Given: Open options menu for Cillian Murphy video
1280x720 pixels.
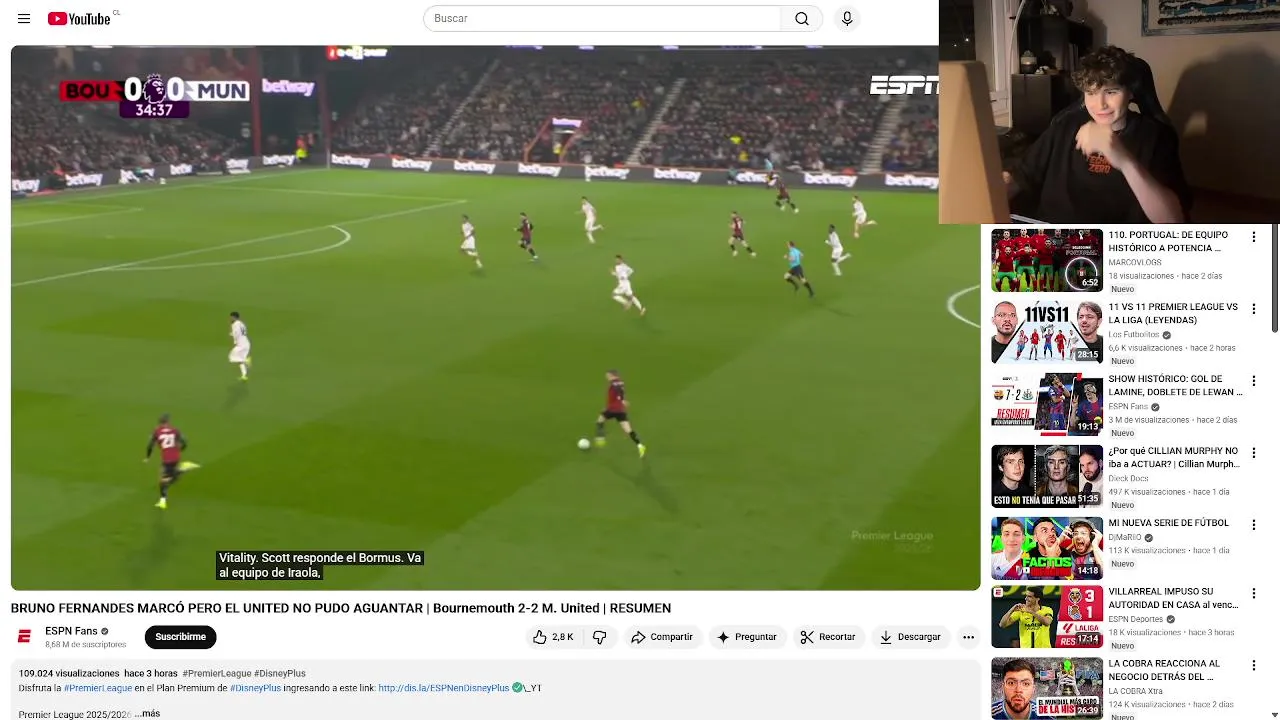Looking at the screenshot, I should tap(1253, 453).
